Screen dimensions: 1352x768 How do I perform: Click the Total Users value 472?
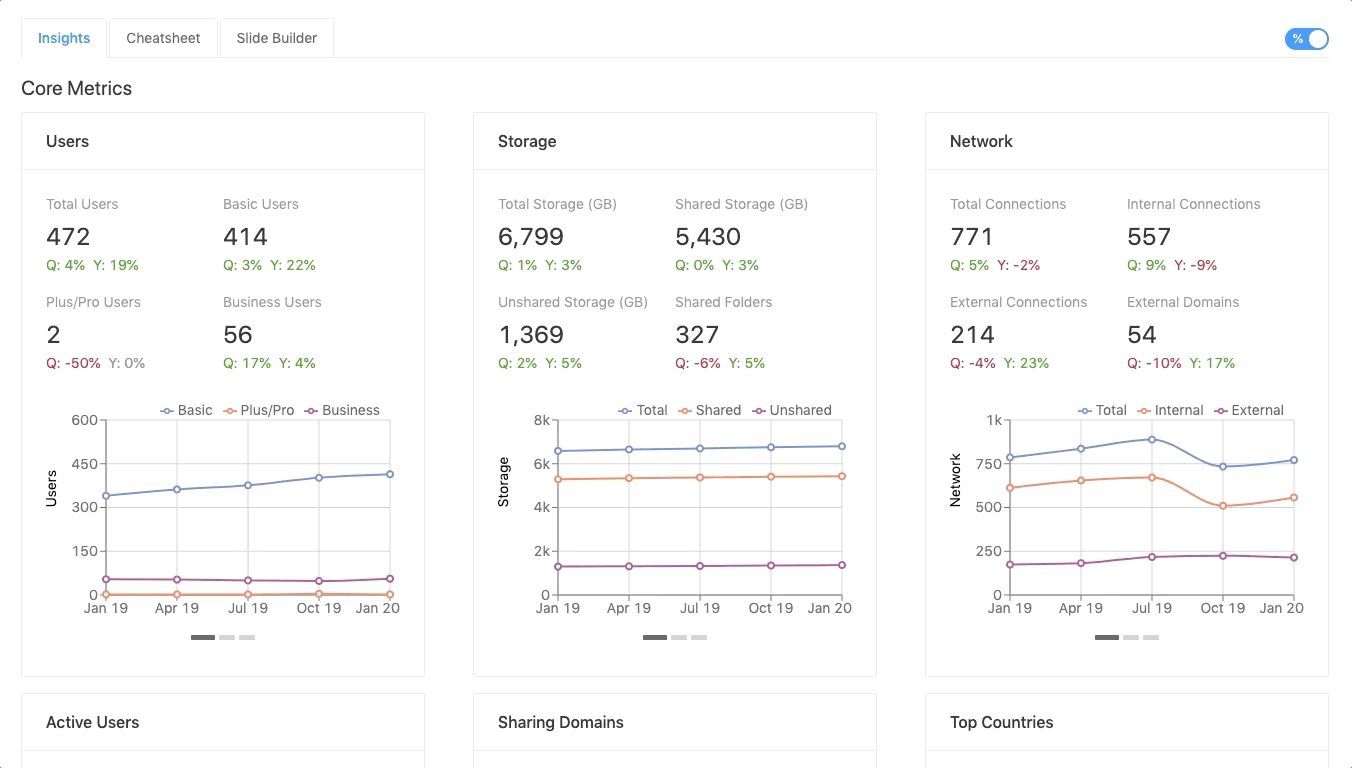coord(68,237)
